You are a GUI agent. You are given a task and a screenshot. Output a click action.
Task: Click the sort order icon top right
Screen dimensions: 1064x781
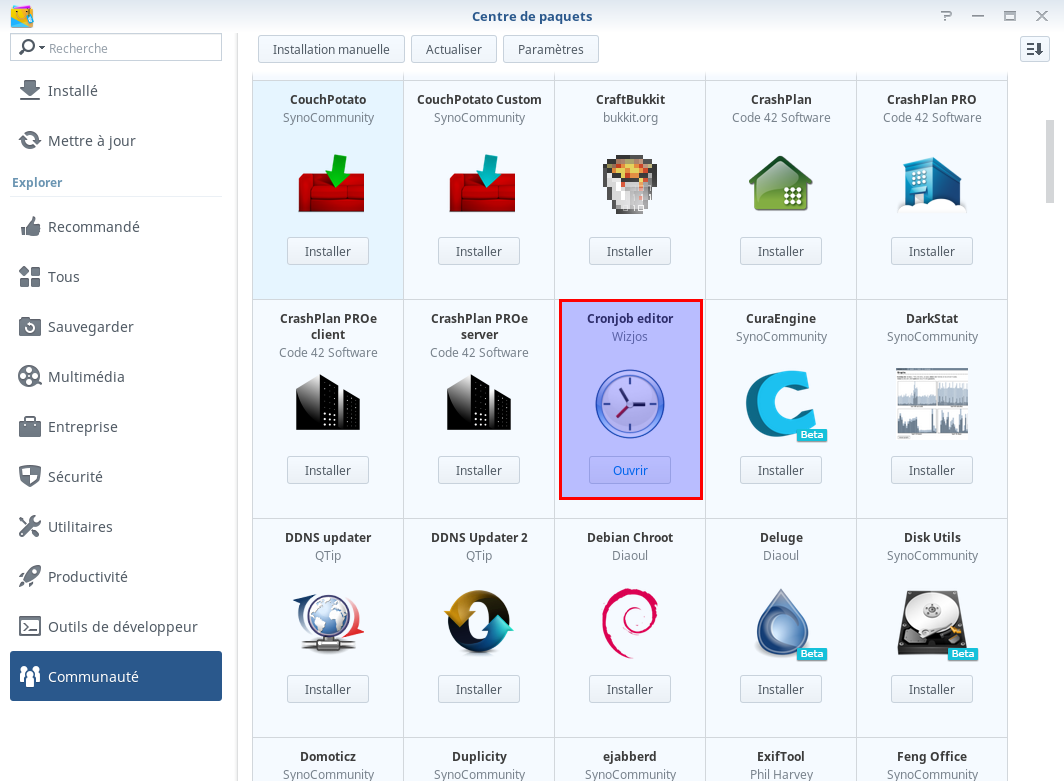[1035, 49]
